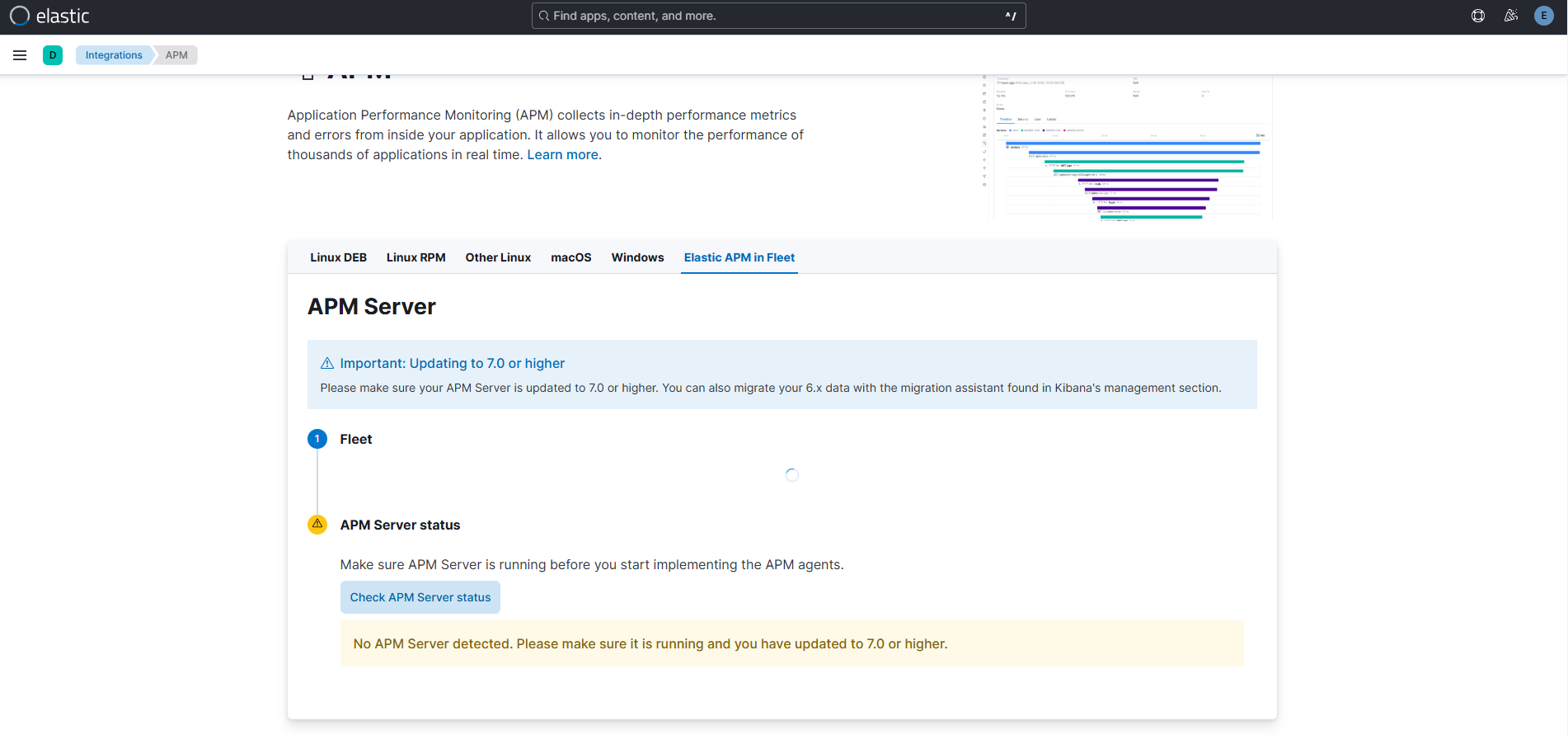Open the newsfeed celebration icon
Image resolution: width=1568 pixels, height=735 pixels.
click(1511, 16)
